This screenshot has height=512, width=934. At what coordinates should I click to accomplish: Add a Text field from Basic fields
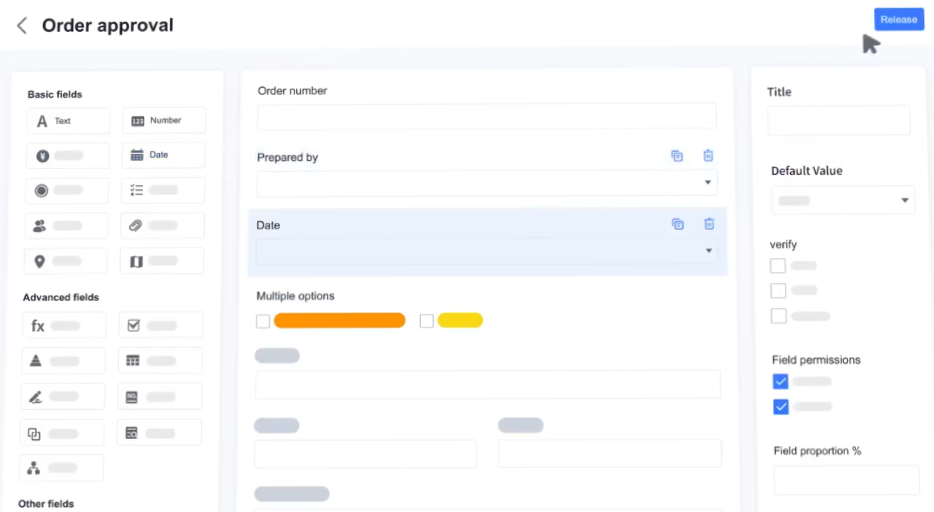point(68,121)
